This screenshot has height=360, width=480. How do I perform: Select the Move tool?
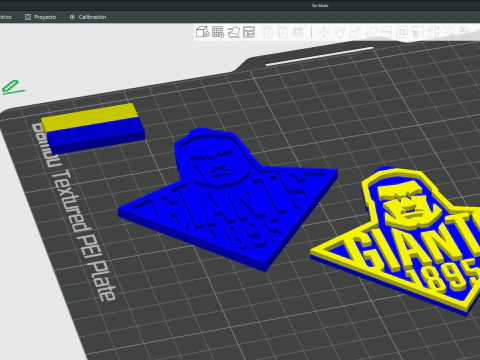click(x=324, y=32)
